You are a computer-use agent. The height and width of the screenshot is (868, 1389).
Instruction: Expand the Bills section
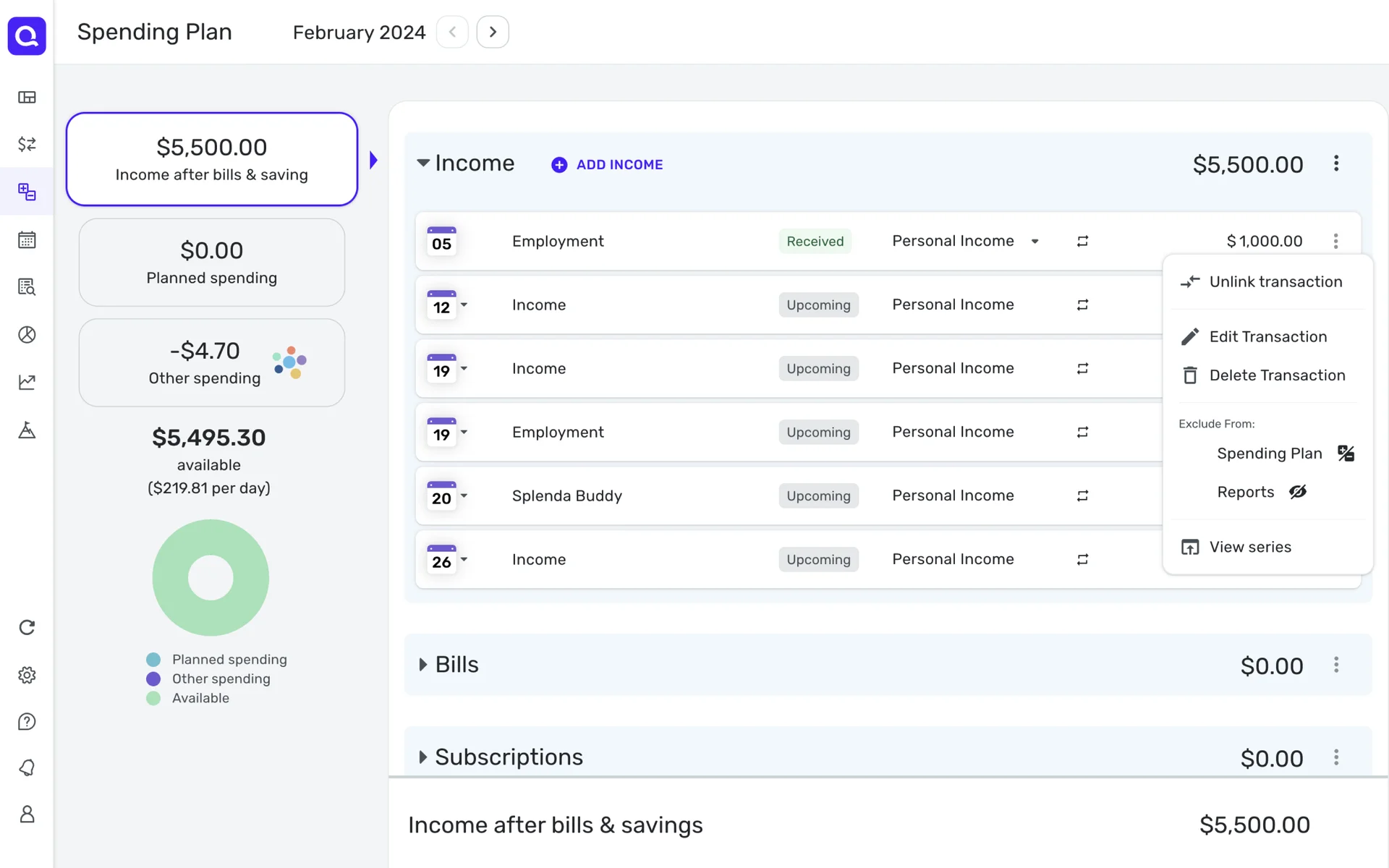(x=423, y=665)
